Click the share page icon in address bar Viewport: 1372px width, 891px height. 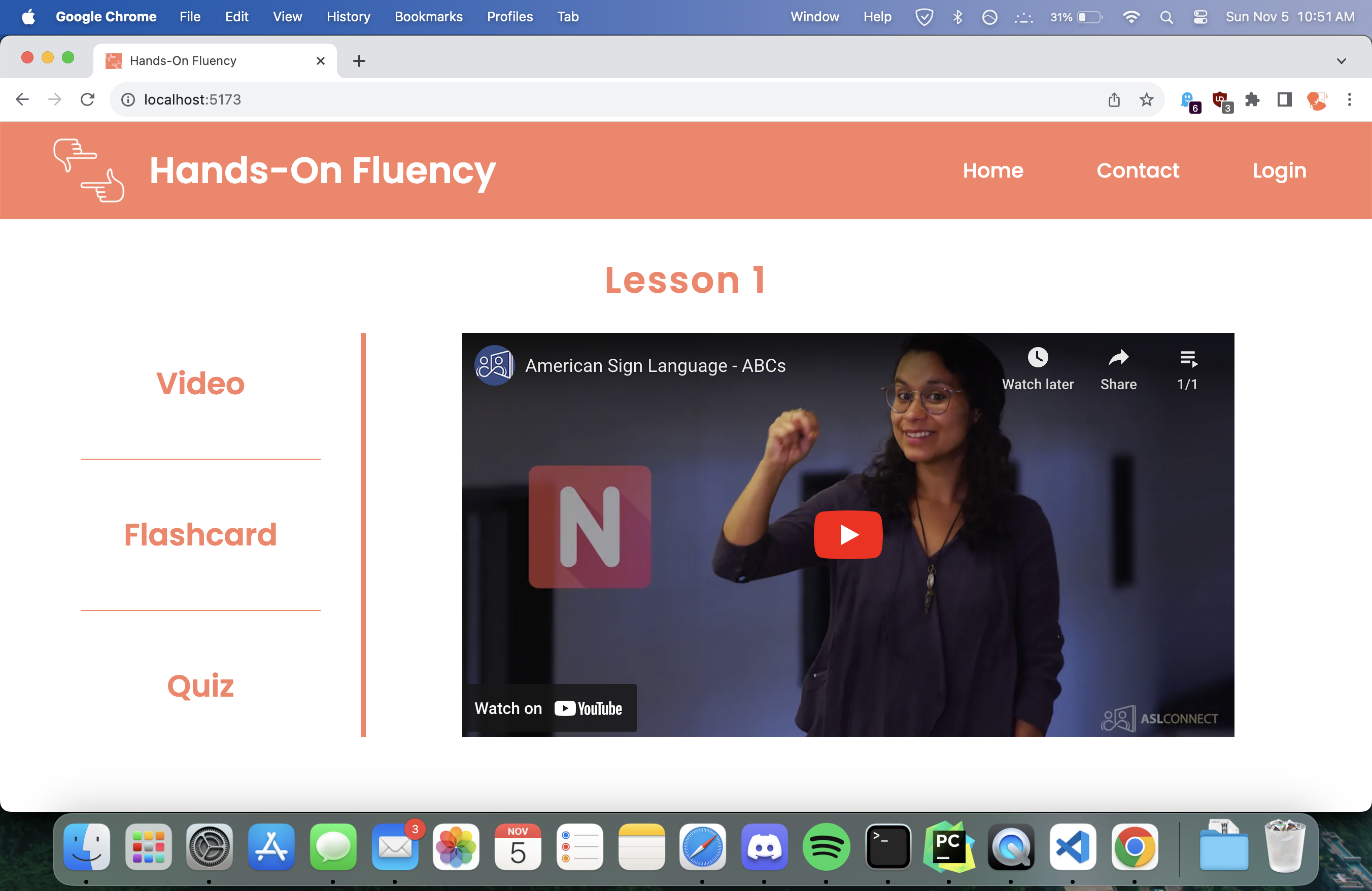tap(1114, 99)
